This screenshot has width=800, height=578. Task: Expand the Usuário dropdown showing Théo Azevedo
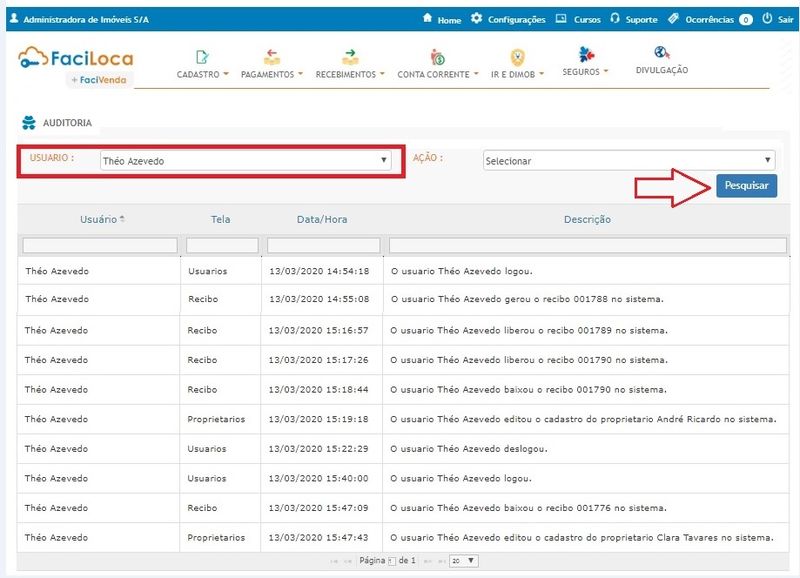tap(245, 160)
